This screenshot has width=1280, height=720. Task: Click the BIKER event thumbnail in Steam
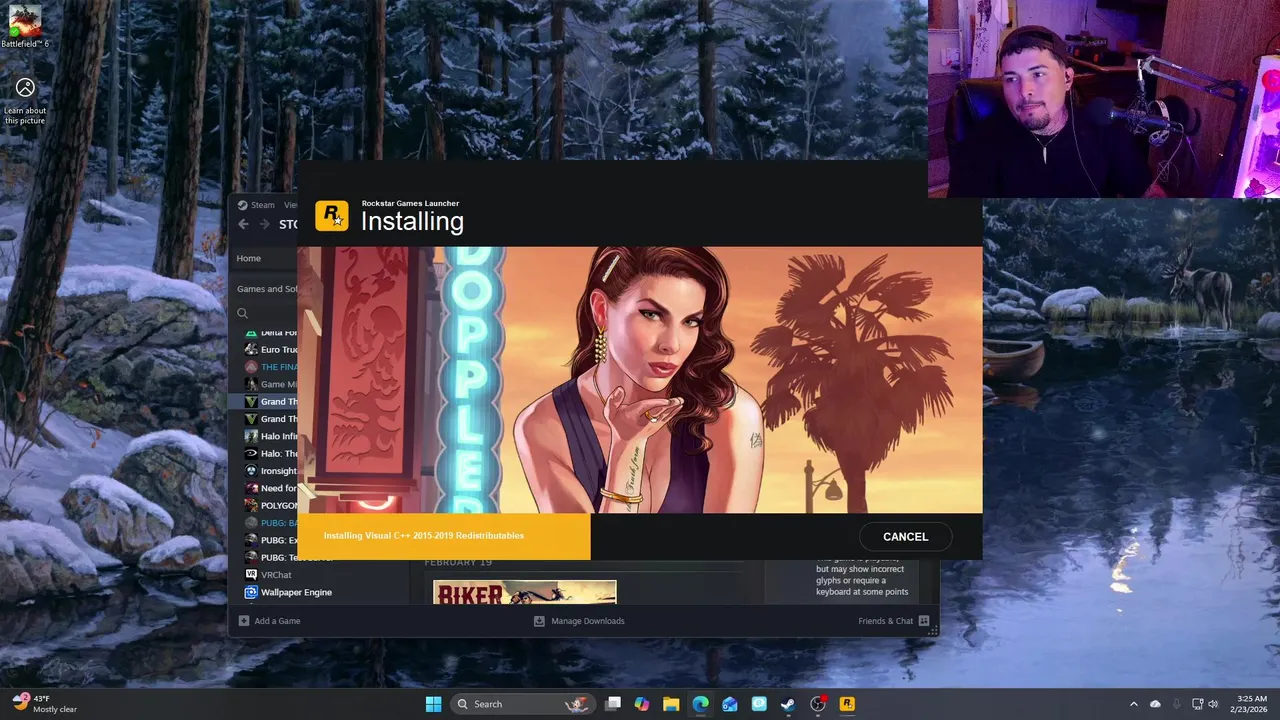[525, 592]
